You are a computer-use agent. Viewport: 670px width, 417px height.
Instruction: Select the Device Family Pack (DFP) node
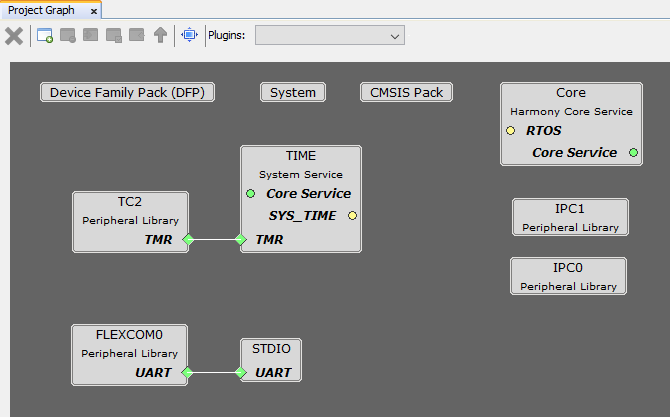point(128,93)
